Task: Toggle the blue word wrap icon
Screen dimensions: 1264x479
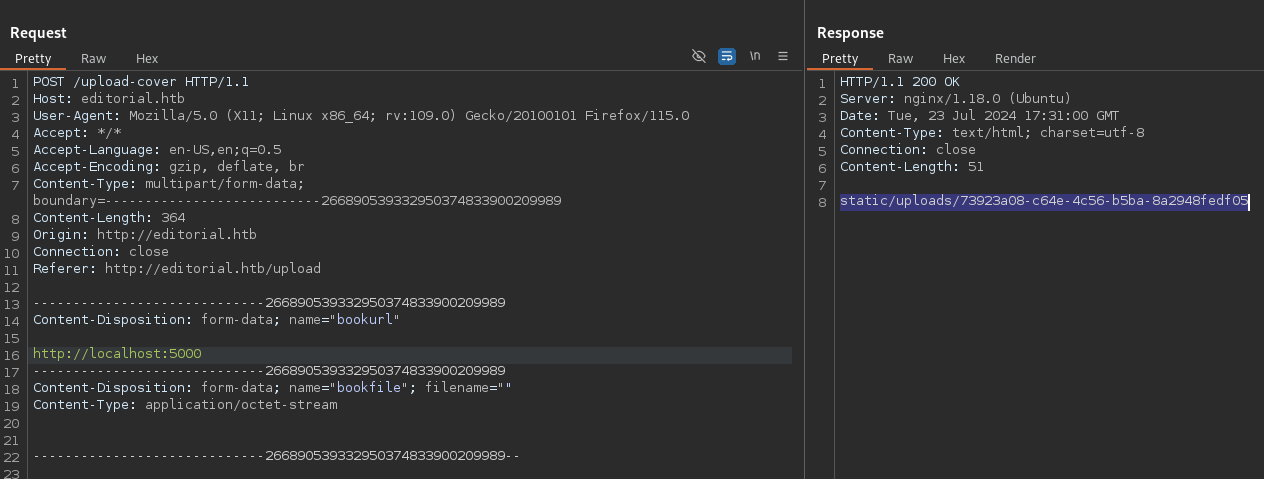Action: click(727, 56)
